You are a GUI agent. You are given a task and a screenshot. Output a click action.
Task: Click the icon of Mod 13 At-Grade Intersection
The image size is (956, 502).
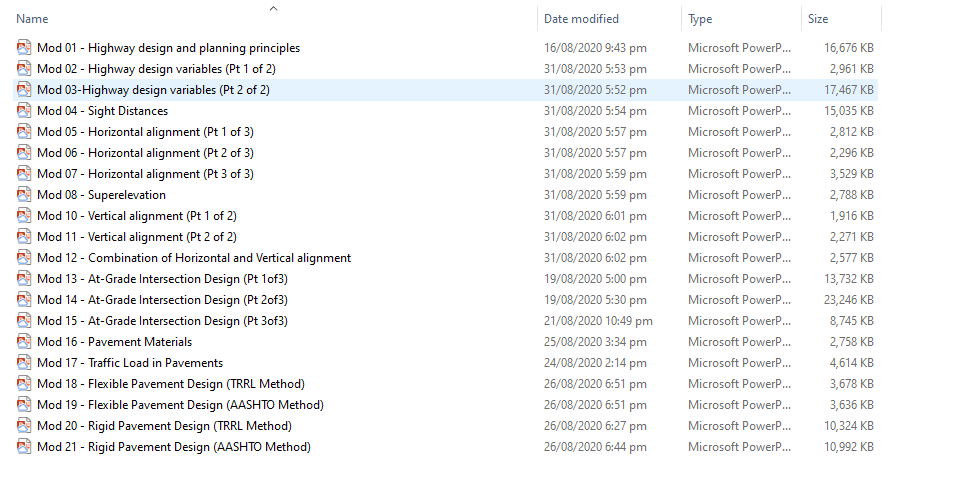[24, 279]
